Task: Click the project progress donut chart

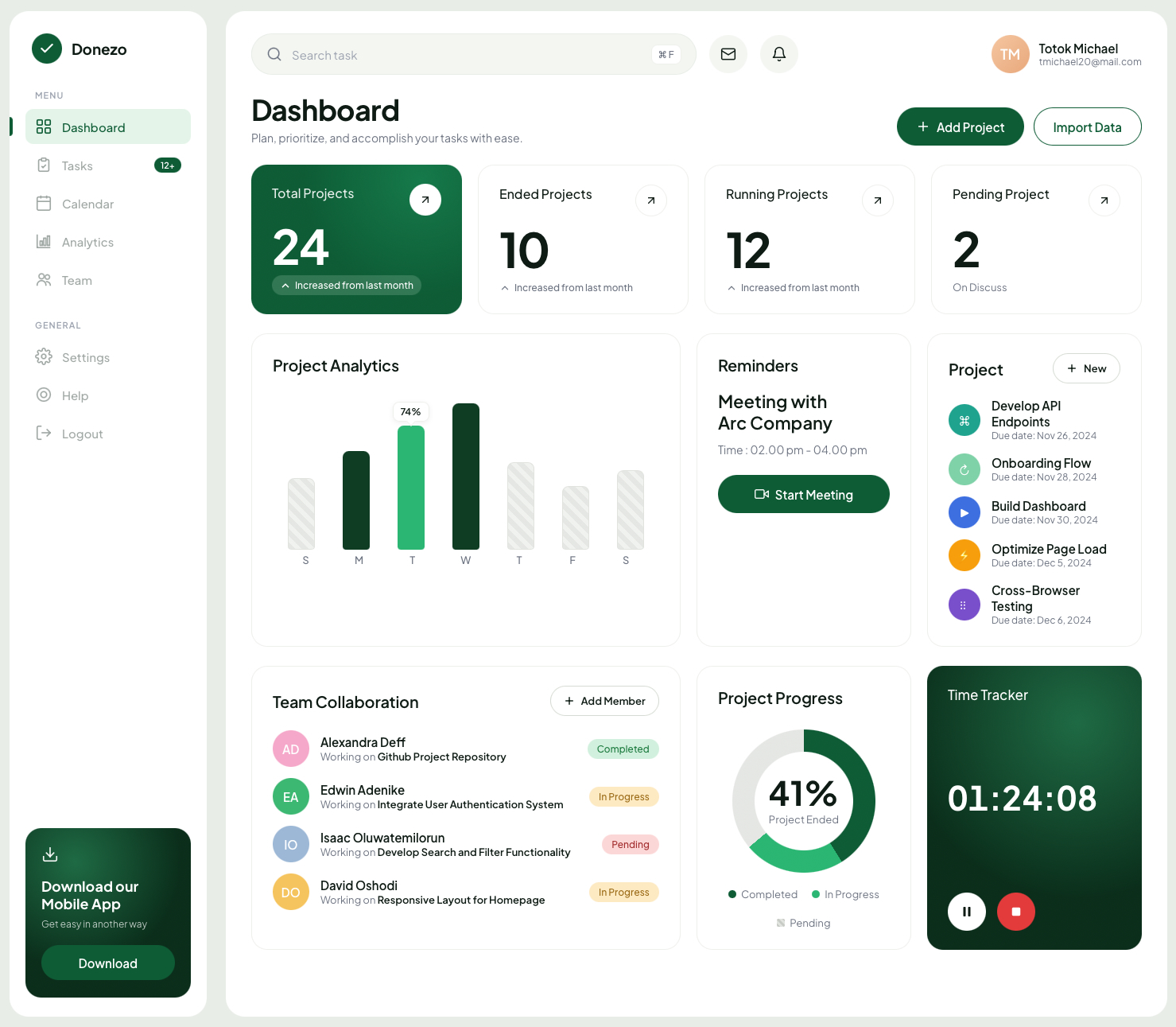Action: point(804,801)
